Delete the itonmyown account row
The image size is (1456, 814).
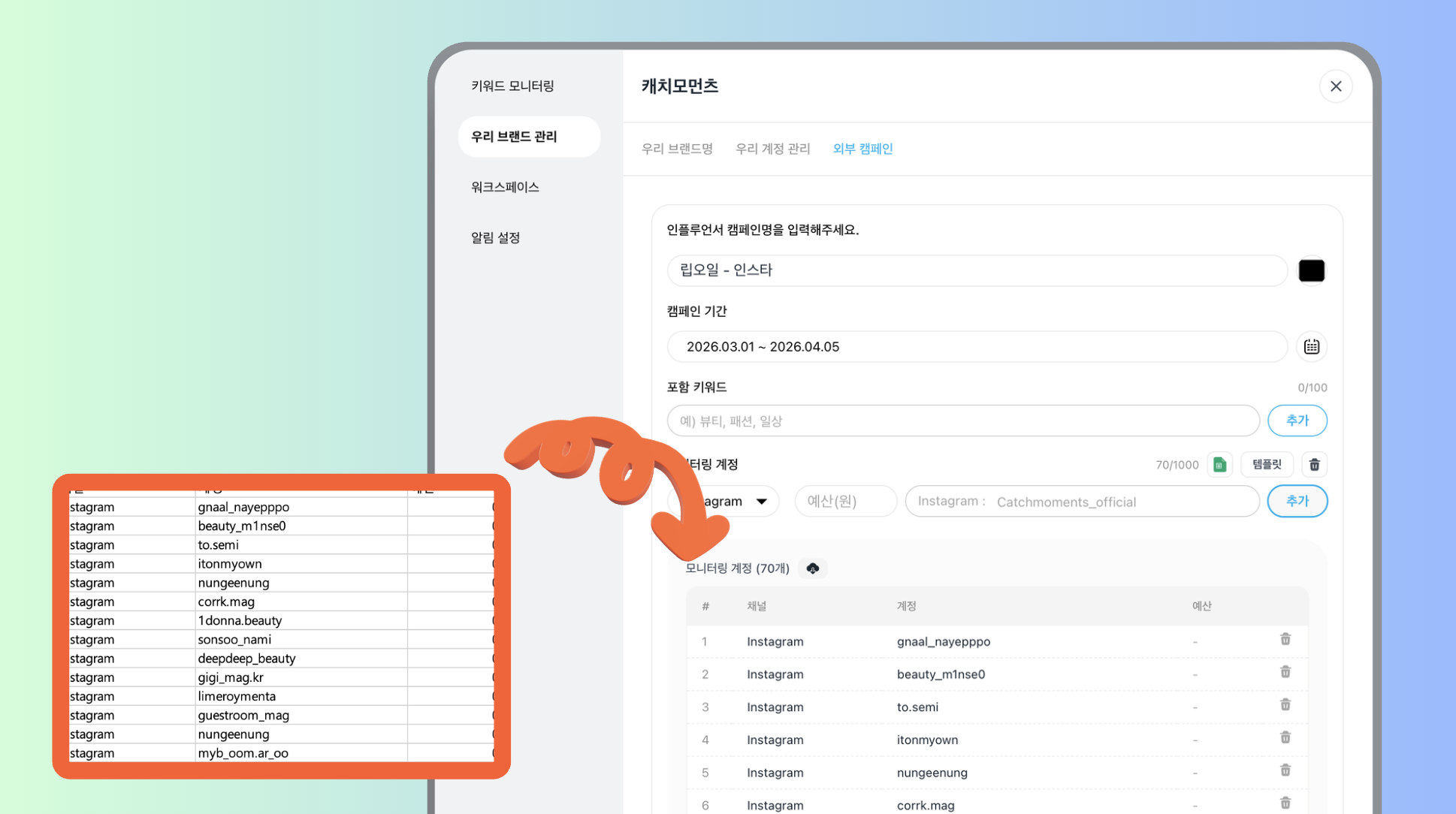(x=1285, y=738)
